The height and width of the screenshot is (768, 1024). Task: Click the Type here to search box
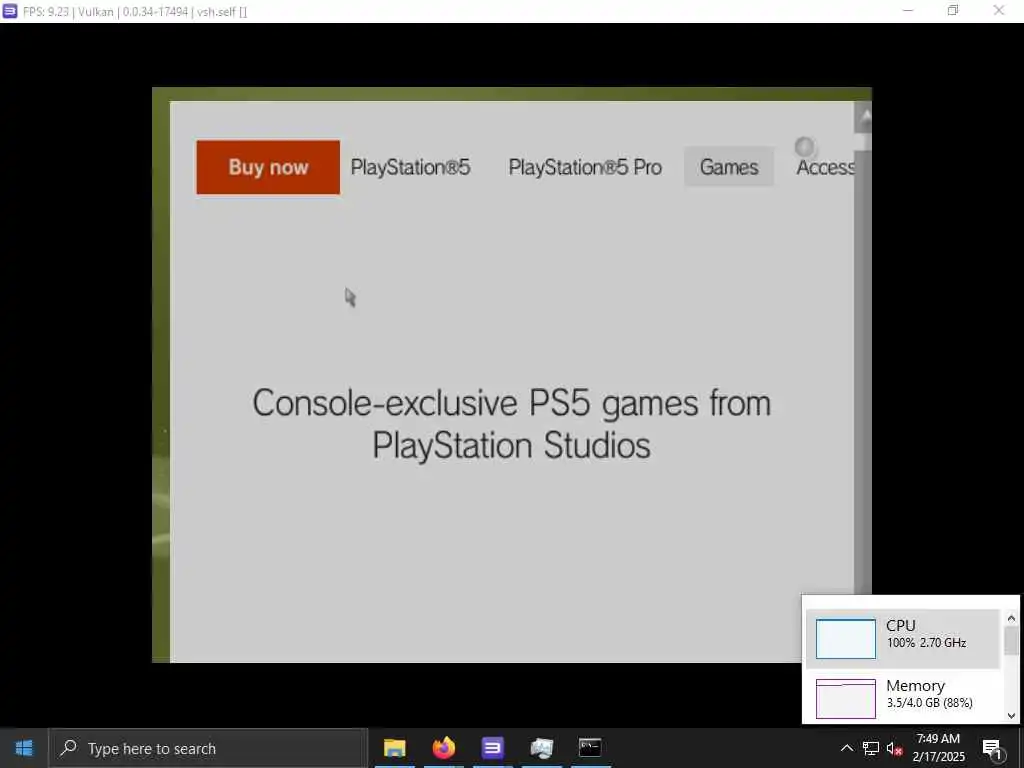pyautogui.click(x=209, y=748)
